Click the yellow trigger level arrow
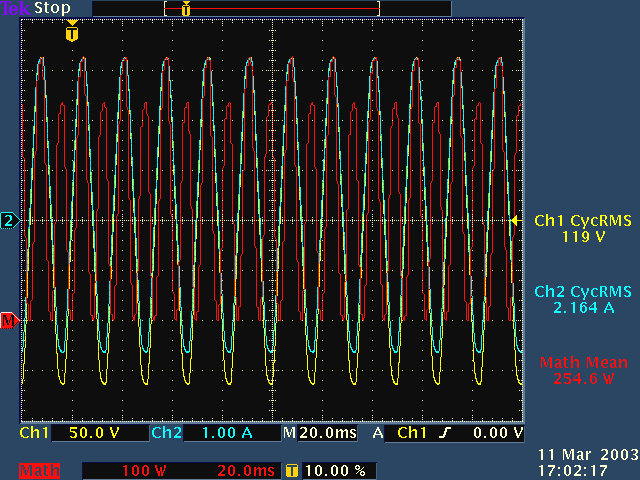This screenshot has height=480, width=640. 516,220
